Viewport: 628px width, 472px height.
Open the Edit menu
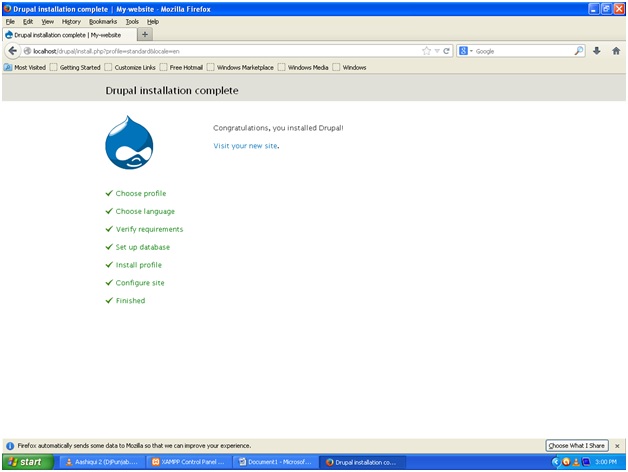(28, 22)
